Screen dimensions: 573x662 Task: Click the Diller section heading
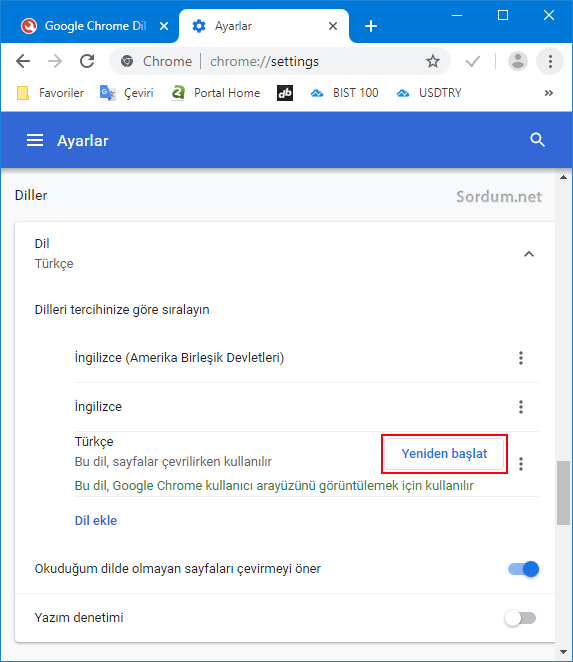pos(31,195)
